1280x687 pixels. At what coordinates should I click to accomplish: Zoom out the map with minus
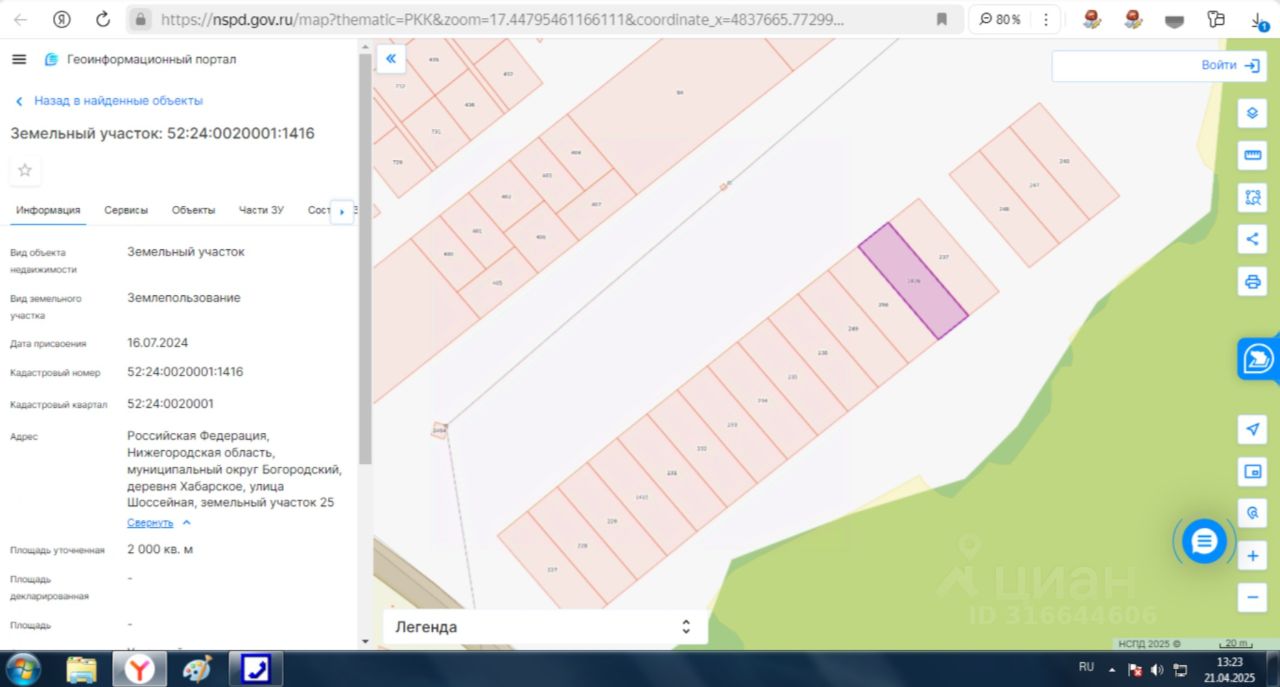click(x=1252, y=597)
